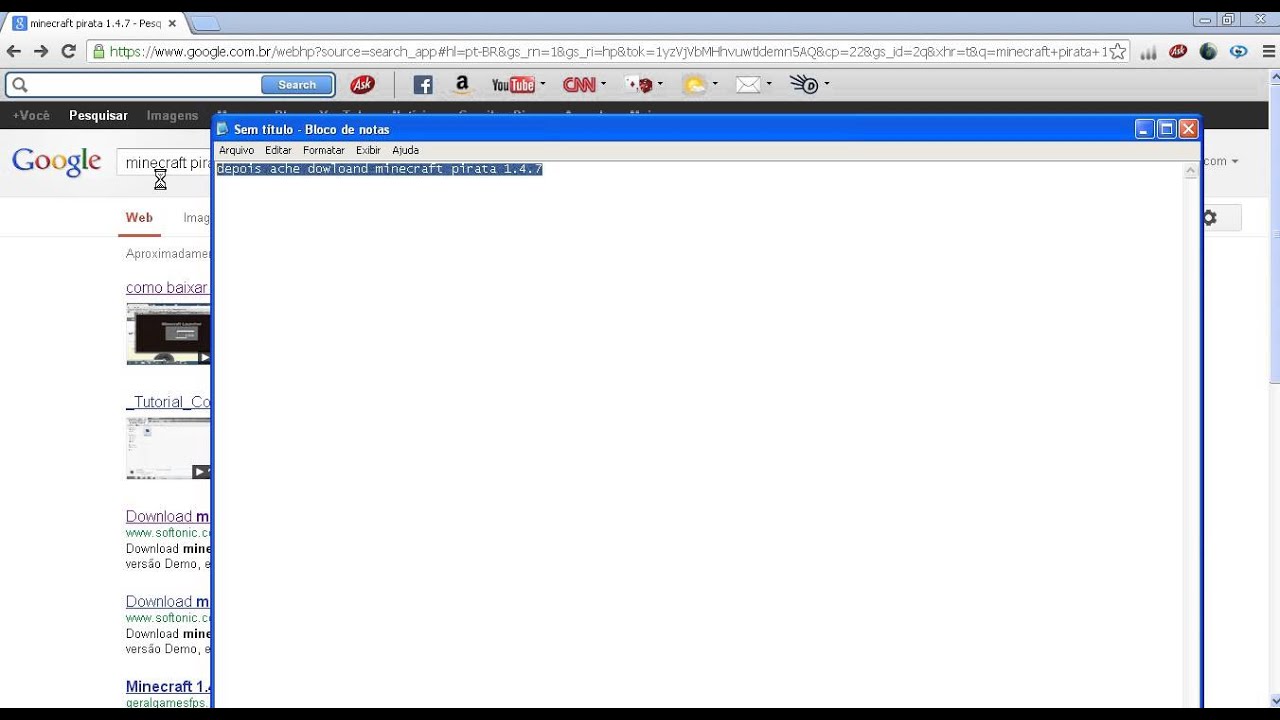Click the Google logo
The width and height of the screenshot is (1280, 720).
click(x=56, y=161)
